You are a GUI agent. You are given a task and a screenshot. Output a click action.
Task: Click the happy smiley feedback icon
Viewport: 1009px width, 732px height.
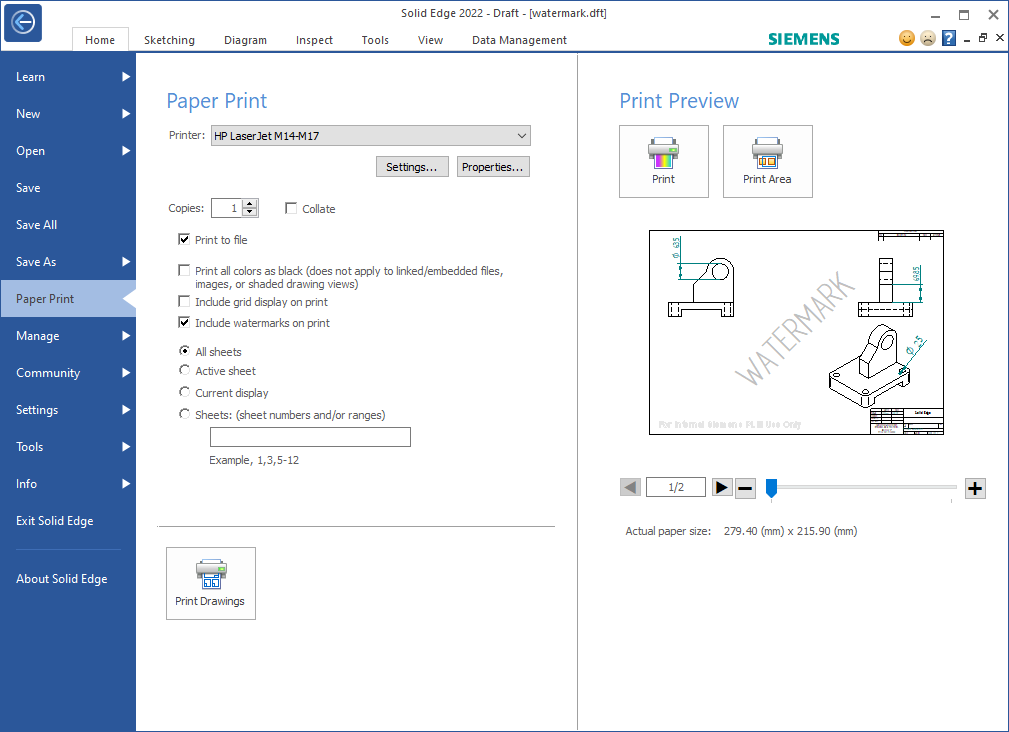point(906,39)
